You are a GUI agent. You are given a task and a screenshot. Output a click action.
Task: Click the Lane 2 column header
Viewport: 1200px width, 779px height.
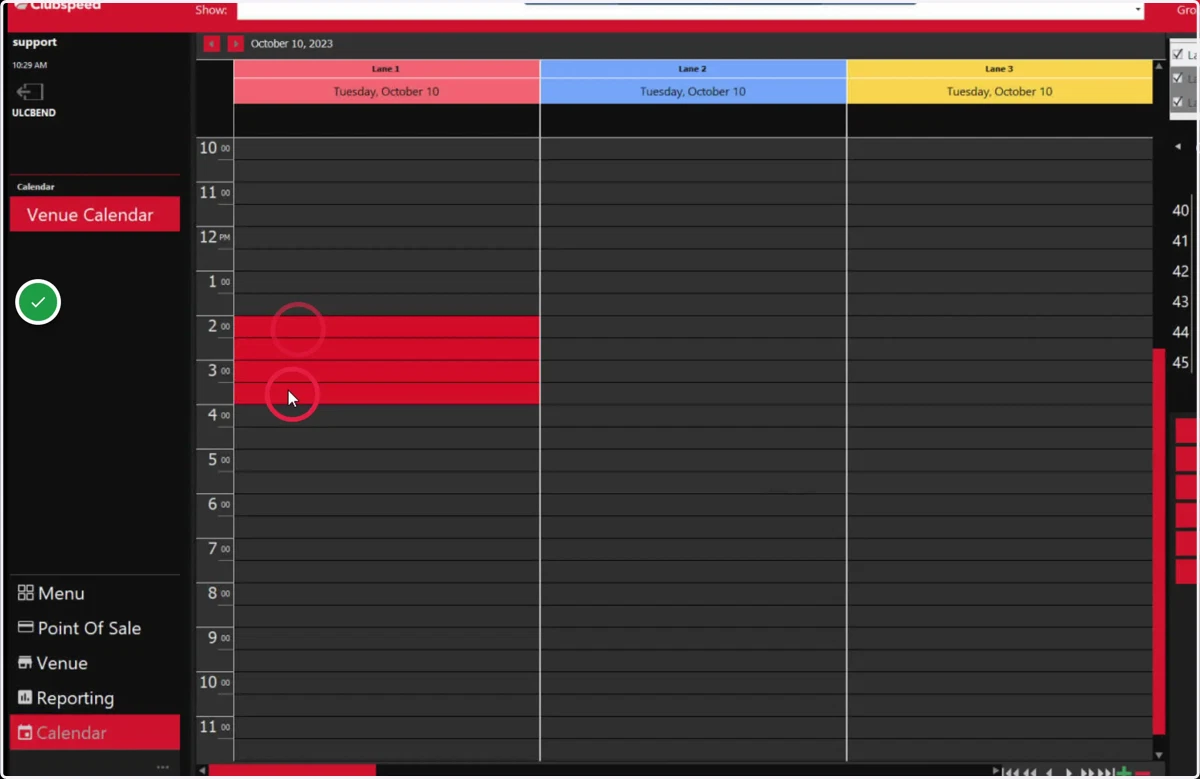[x=693, y=69]
